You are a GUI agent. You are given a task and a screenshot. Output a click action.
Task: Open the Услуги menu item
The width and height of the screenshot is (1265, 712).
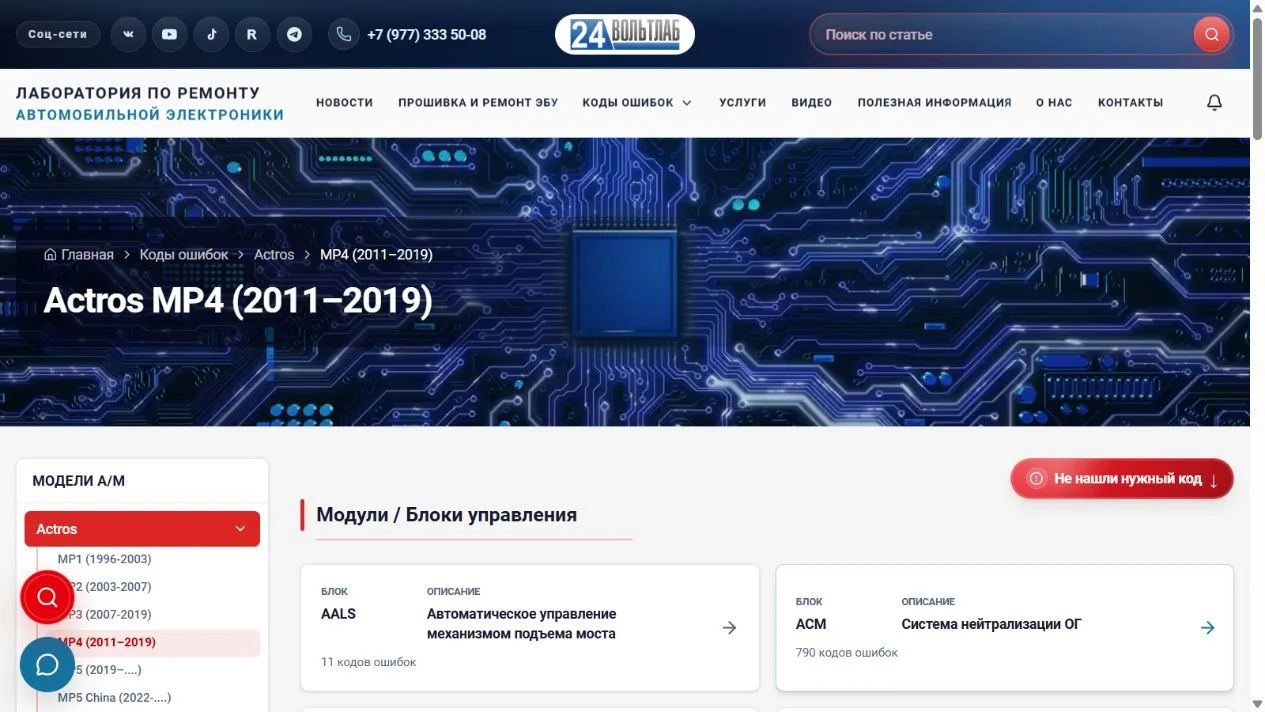click(x=742, y=102)
